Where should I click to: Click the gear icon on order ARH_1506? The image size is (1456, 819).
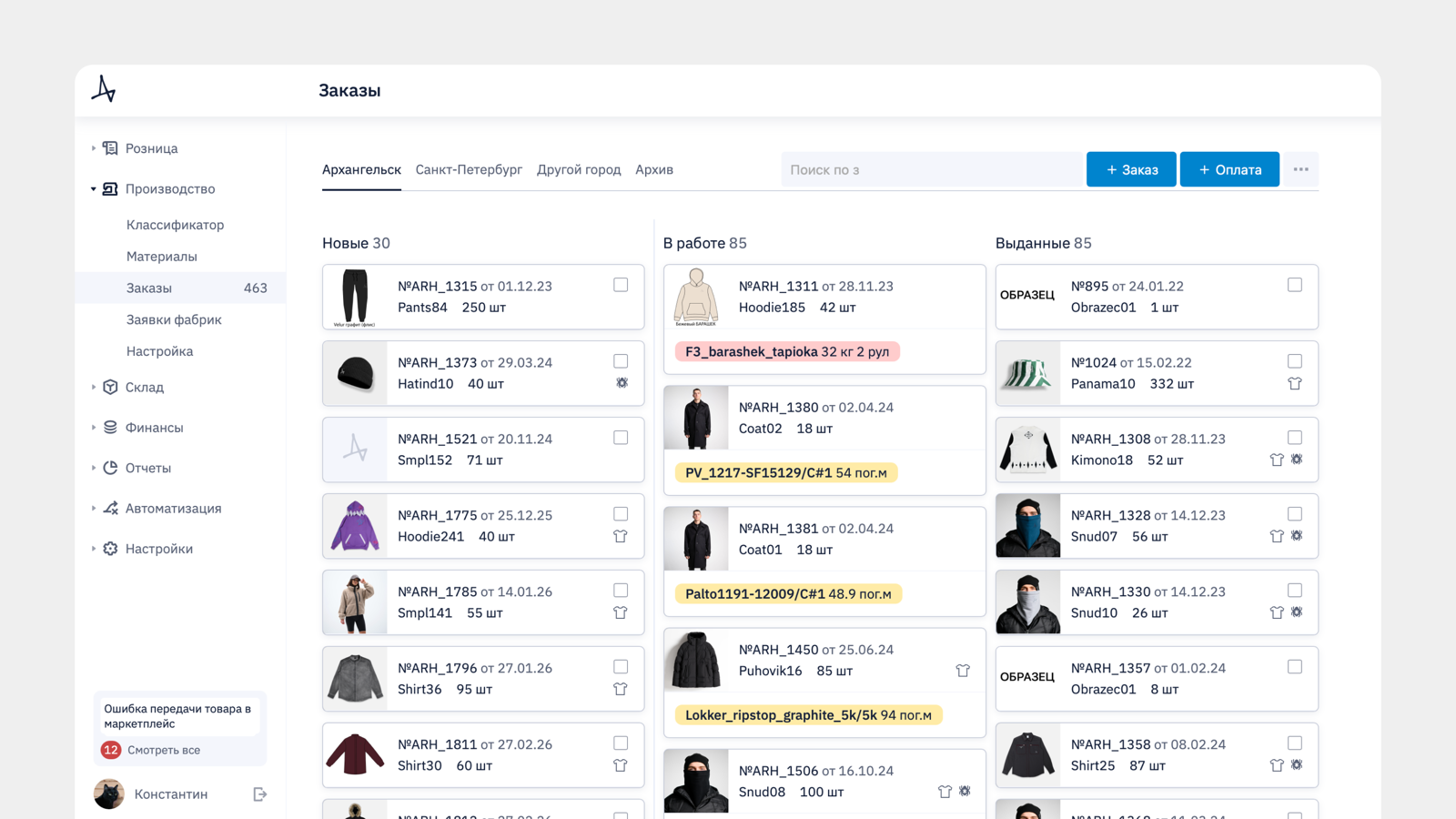point(965,792)
